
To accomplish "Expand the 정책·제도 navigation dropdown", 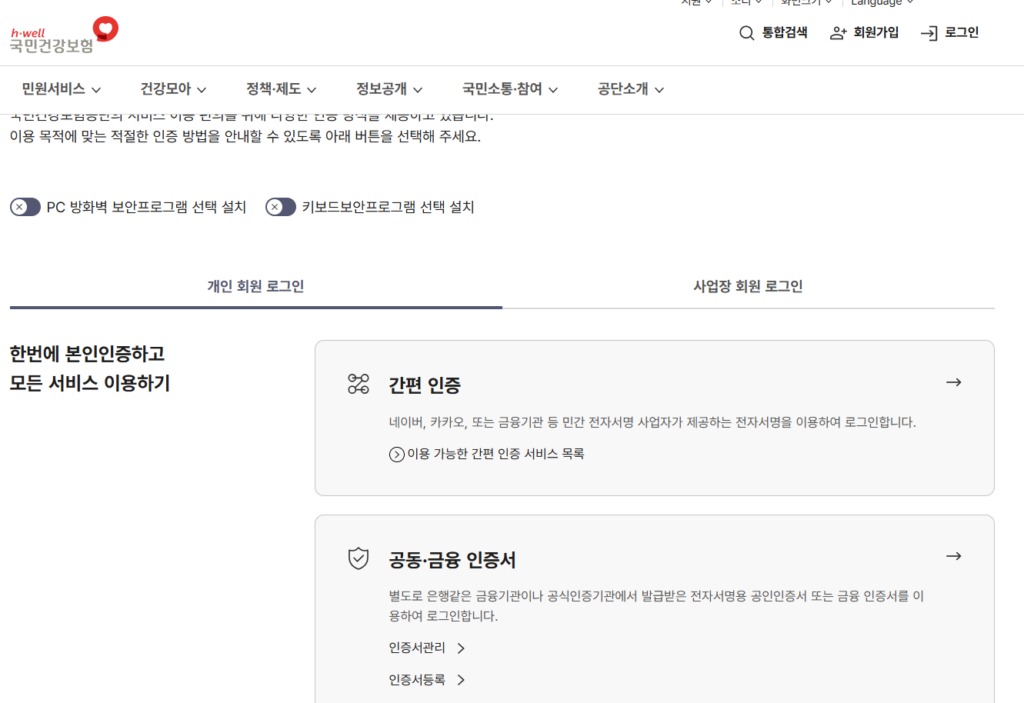I will click(x=281, y=89).
